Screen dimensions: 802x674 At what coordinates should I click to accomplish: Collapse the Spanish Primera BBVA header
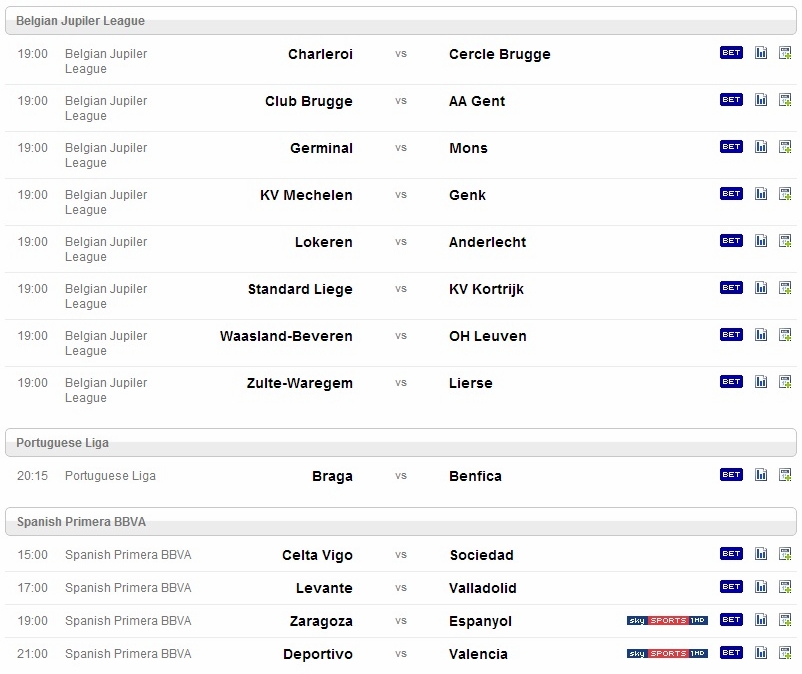pyautogui.click(x=400, y=522)
